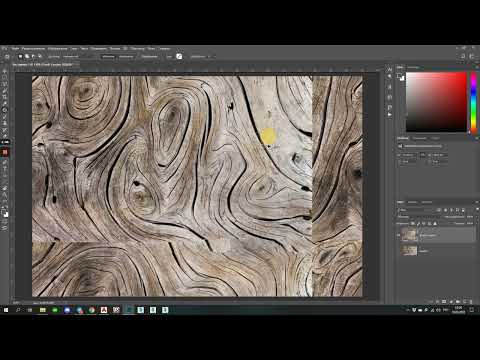Click the Create new group folder icon
The image size is (480, 360).
click(x=458, y=301)
